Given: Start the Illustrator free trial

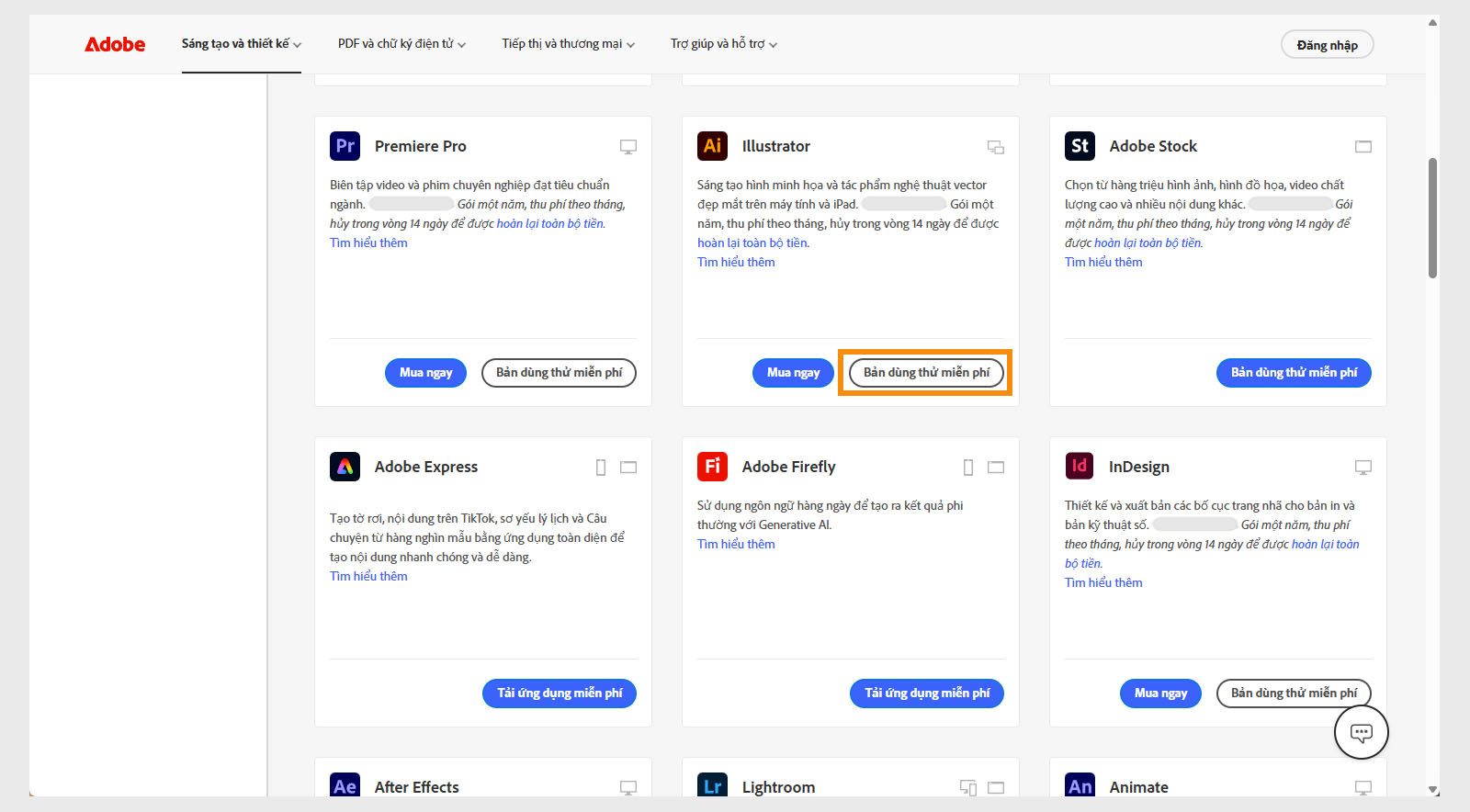Looking at the screenshot, I should click(x=926, y=373).
